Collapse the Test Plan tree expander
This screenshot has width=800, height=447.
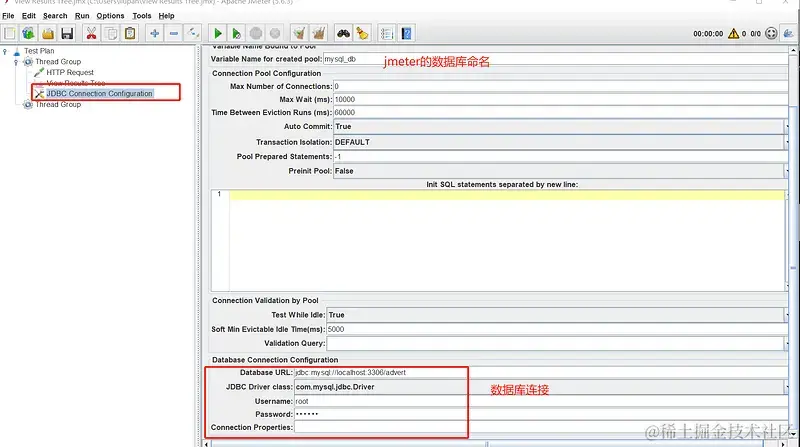point(5,51)
